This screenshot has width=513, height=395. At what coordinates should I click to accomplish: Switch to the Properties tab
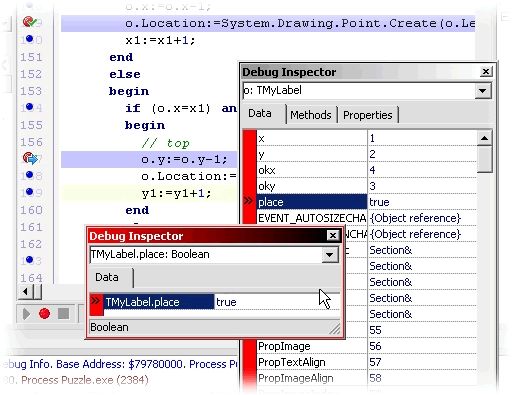pos(368,115)
